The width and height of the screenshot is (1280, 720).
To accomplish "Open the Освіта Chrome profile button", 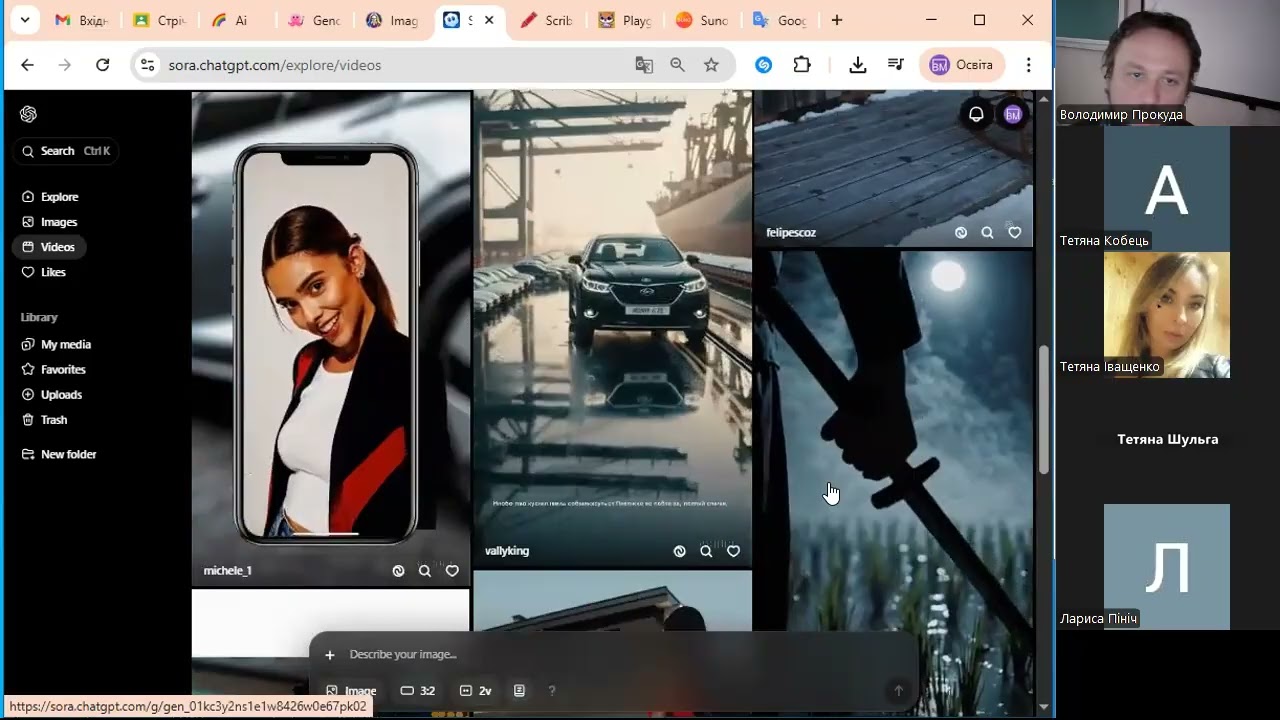I will (x=961, y=65).
